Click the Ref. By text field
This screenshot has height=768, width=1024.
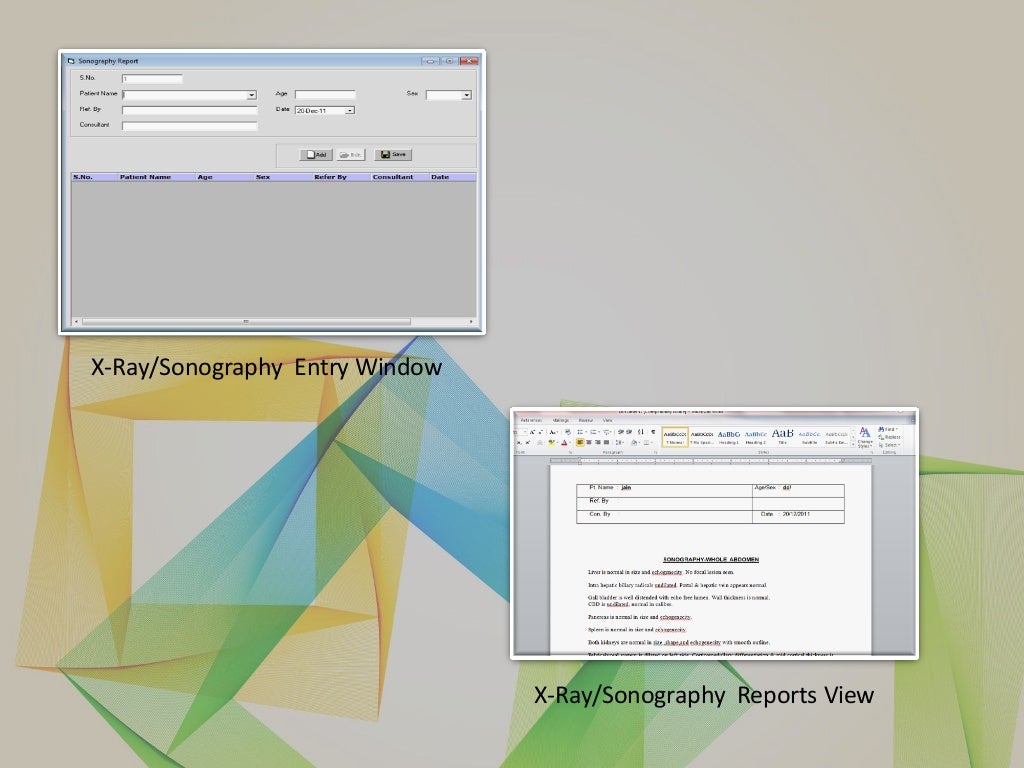189,110
